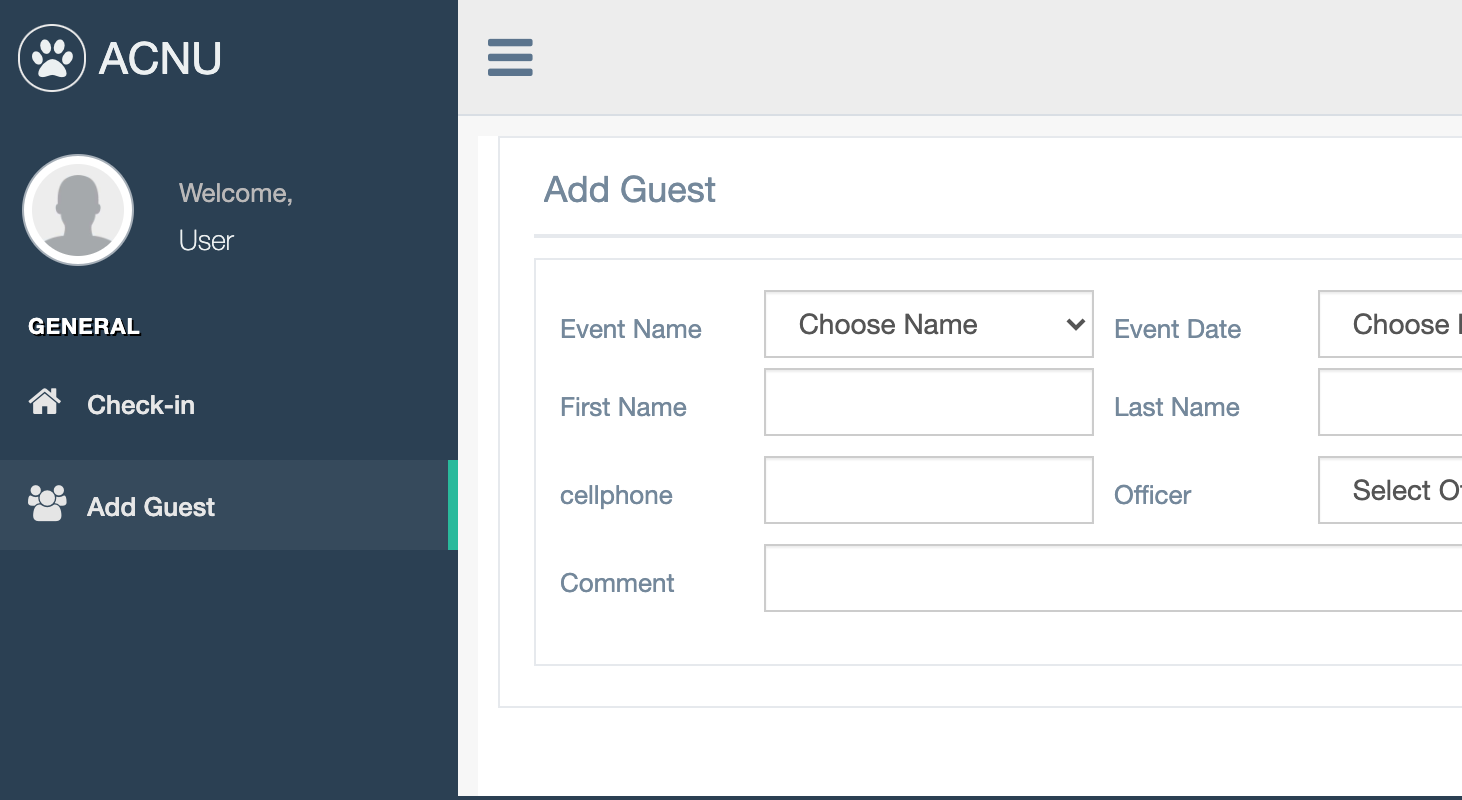Click the user profile avatar picture
The width and height of the screenshot is (1462, 800).
[x=78, y=210]
